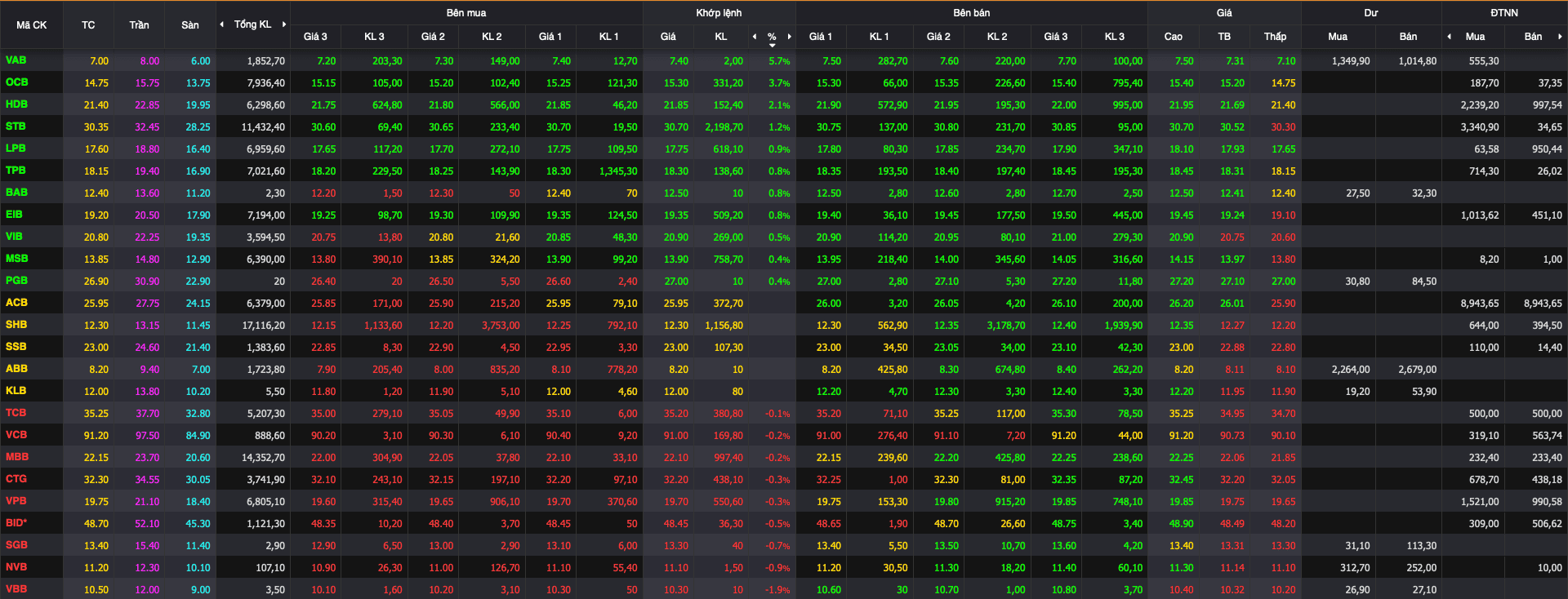The image size is (1568, 599).
Task: Sort by KL 1 under Bên mua
Action: [x=608, y=37]
